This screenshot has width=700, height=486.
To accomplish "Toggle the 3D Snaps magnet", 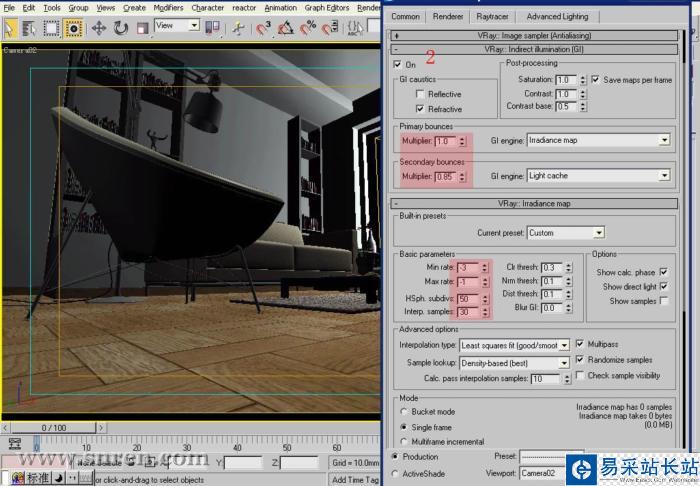I will (x=263, y=29).
